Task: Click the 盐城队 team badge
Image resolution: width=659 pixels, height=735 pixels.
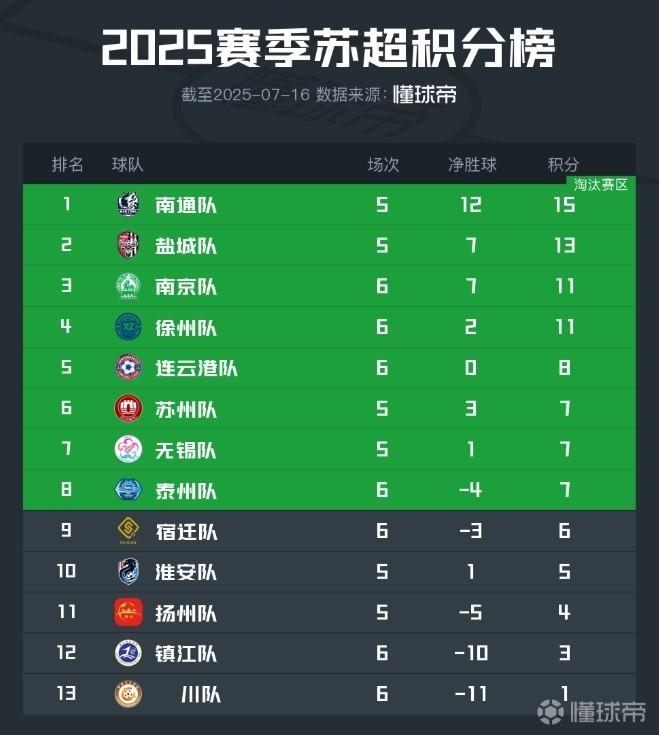Action: (x=129, y=246)
